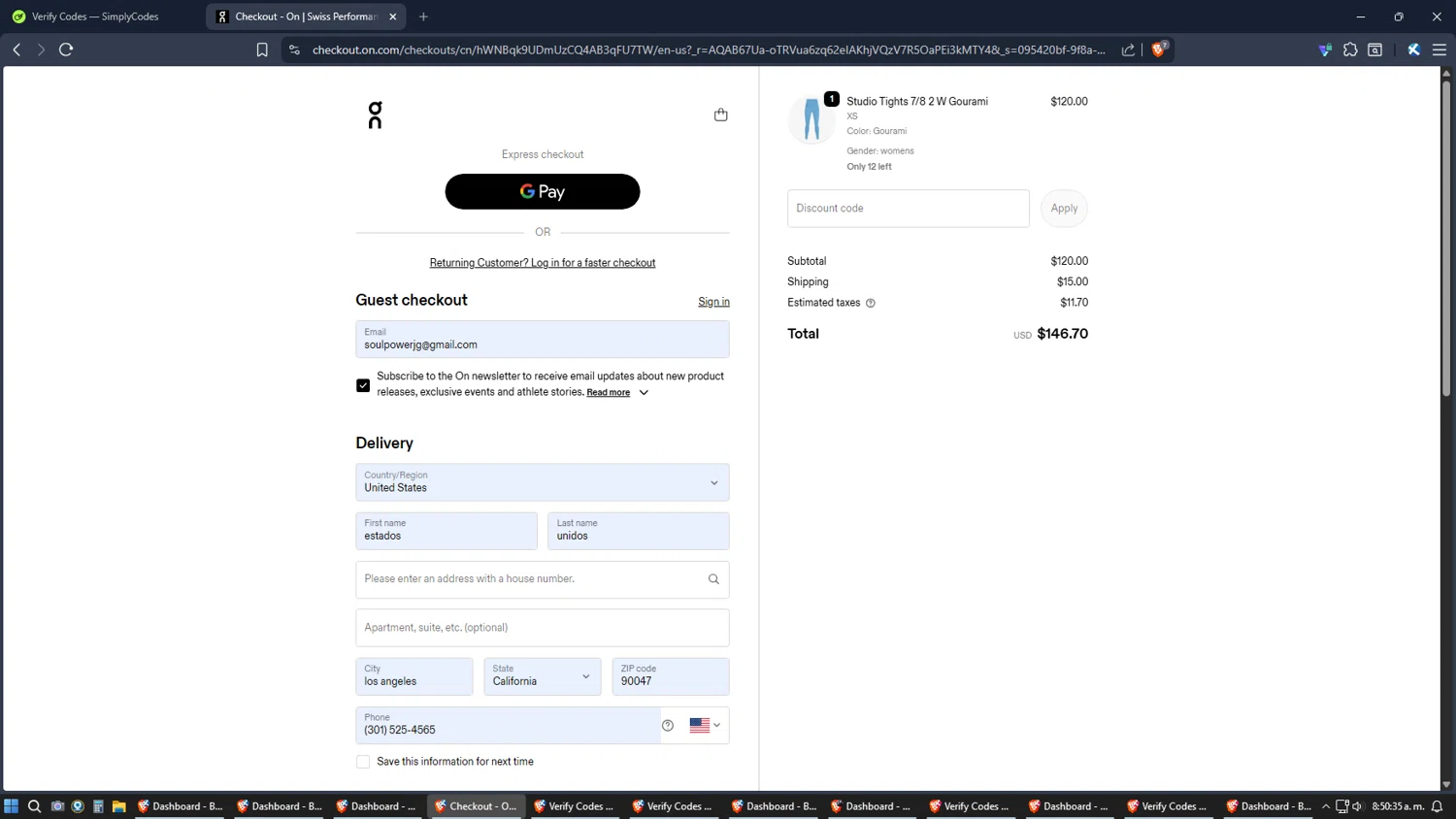Click the address search magnifier icon
Viewport: 1456px width, 819px height.
[x=713, y=579]
